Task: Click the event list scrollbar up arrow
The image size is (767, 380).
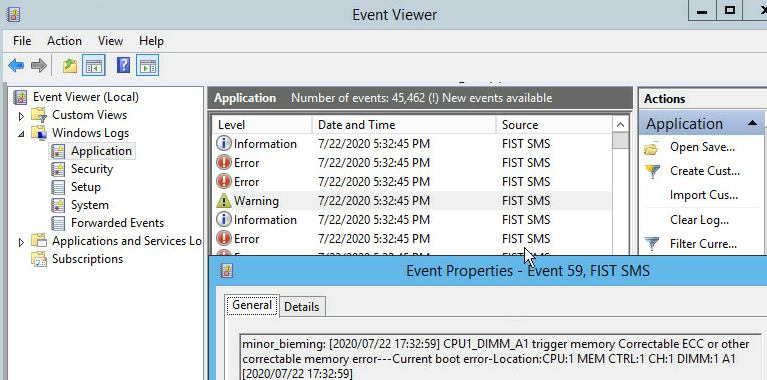Action: coord(620,124)
